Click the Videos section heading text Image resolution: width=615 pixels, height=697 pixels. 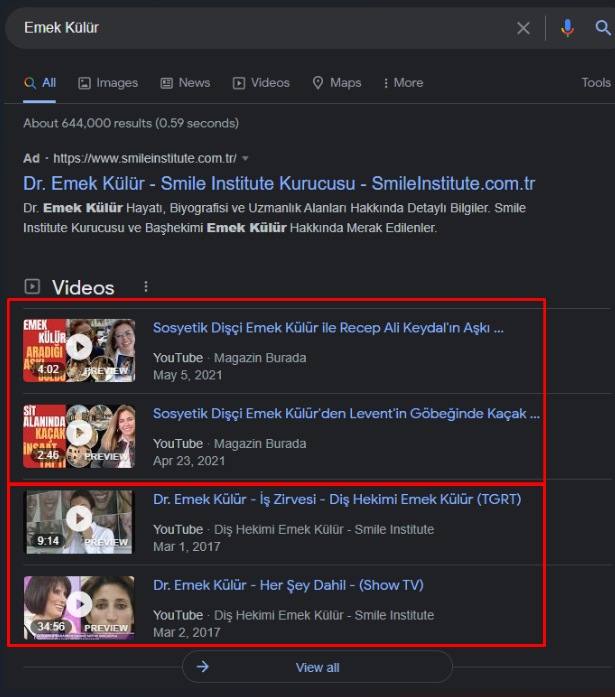(83, 288)
